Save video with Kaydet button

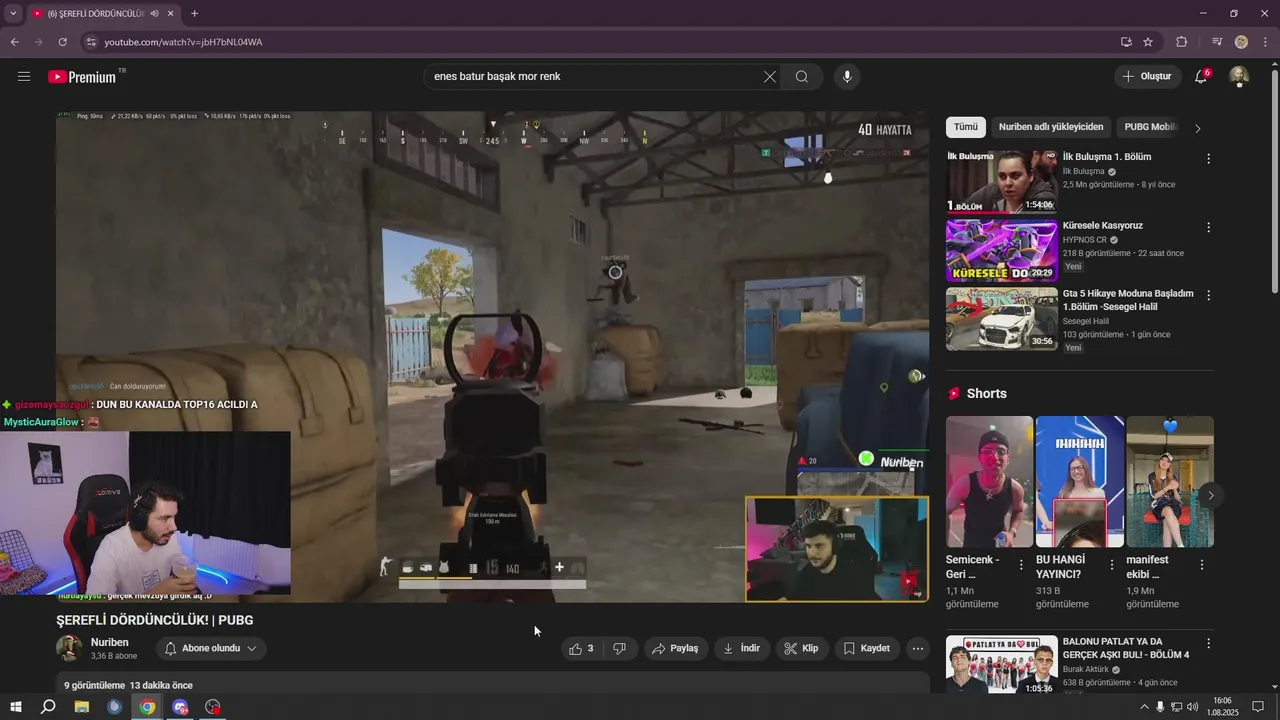(x=866, y=648)
